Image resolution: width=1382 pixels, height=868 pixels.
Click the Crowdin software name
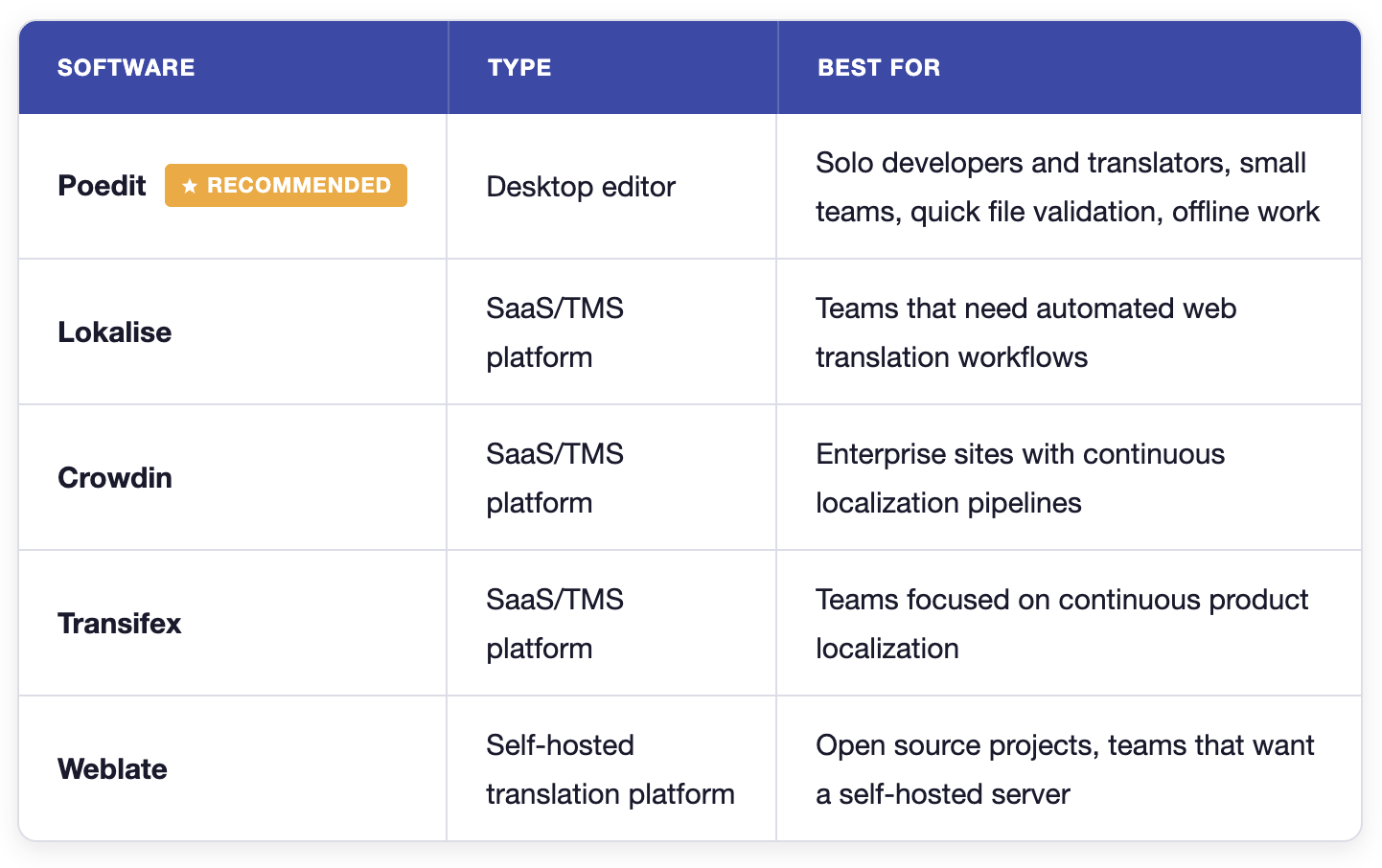(x=115, y=478)
